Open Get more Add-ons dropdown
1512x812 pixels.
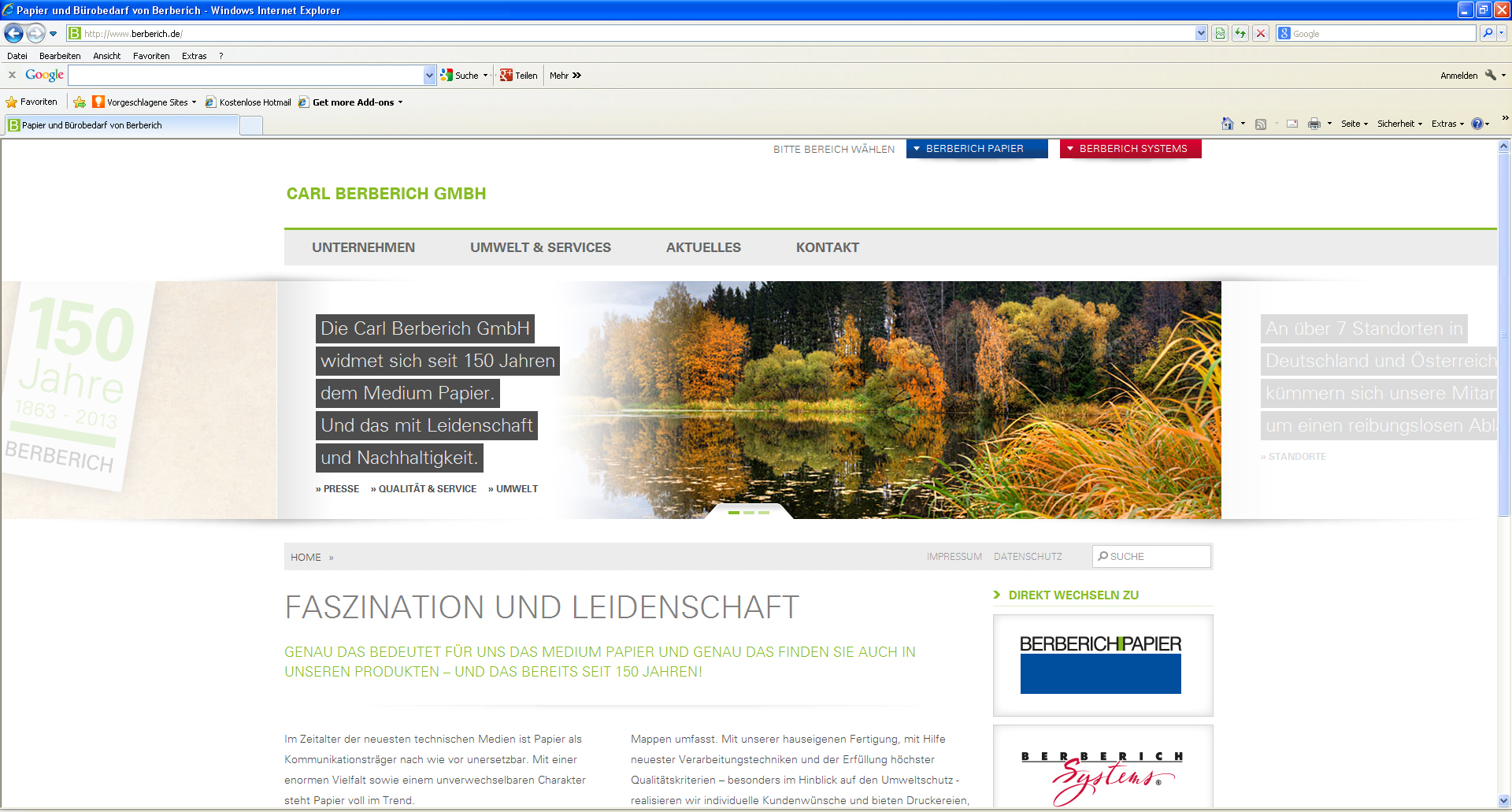point(350,102)
